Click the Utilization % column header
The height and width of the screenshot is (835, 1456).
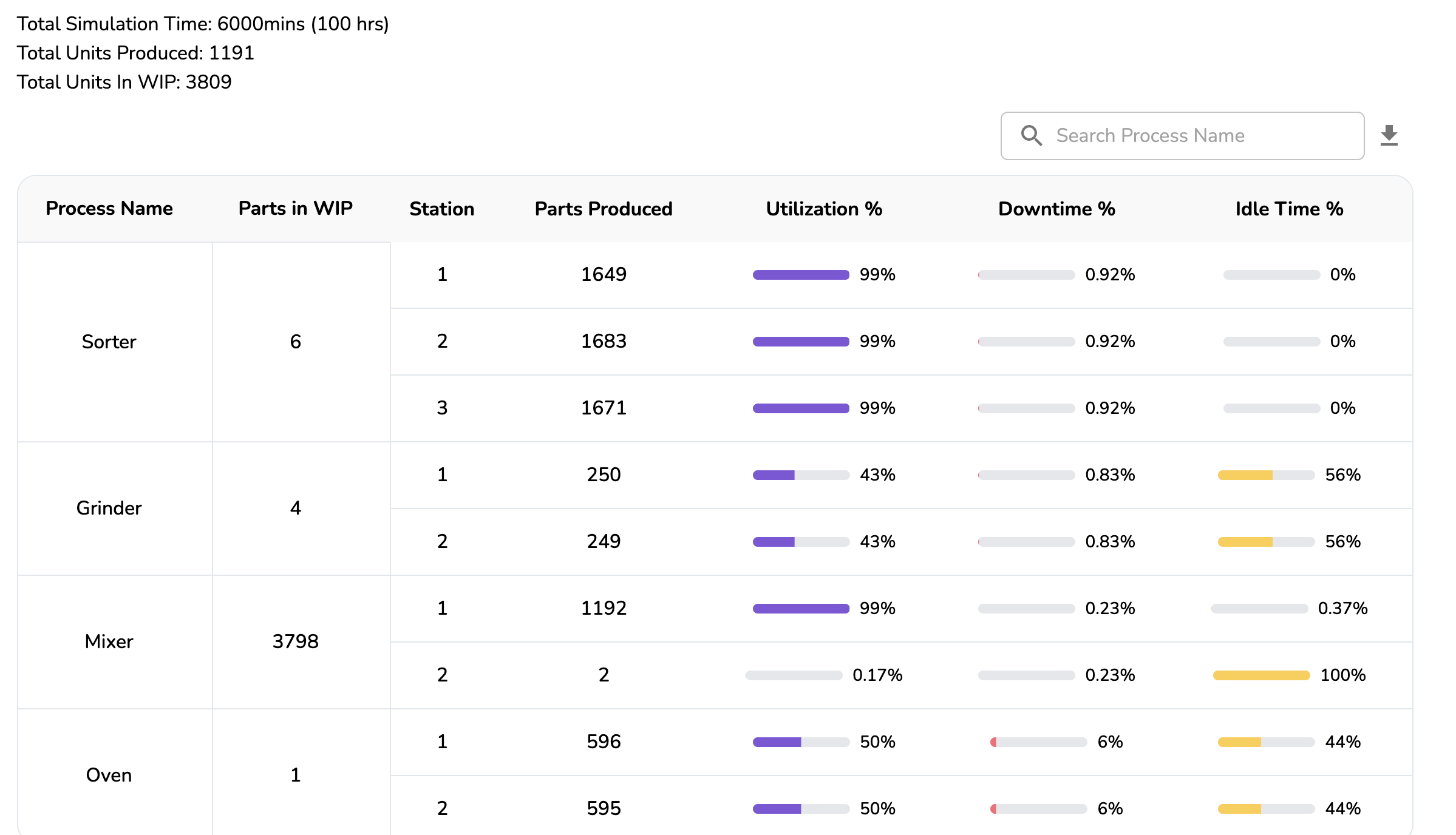pyautogui.click(x=823, y=209)
